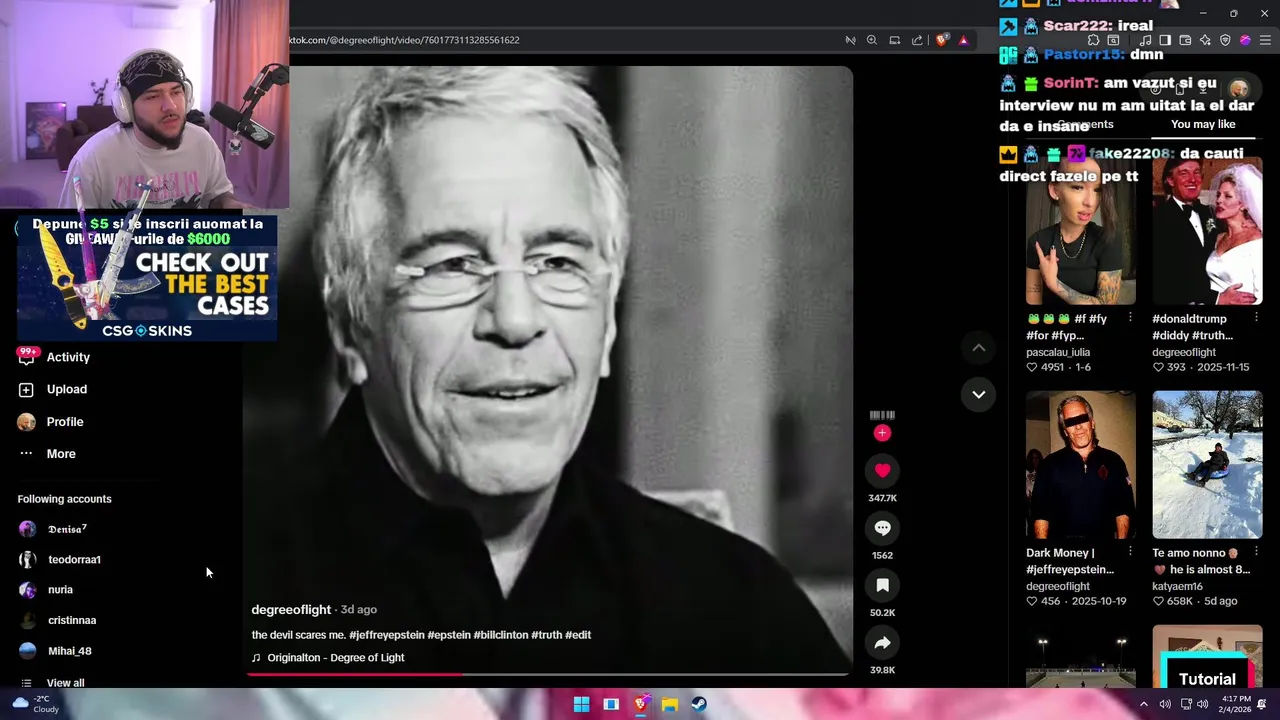The height and width of the screenshot is (720, 1280).
Task: Show hidden tray icons chevron
Action: pyautogui.click(x=1144, y=704)
